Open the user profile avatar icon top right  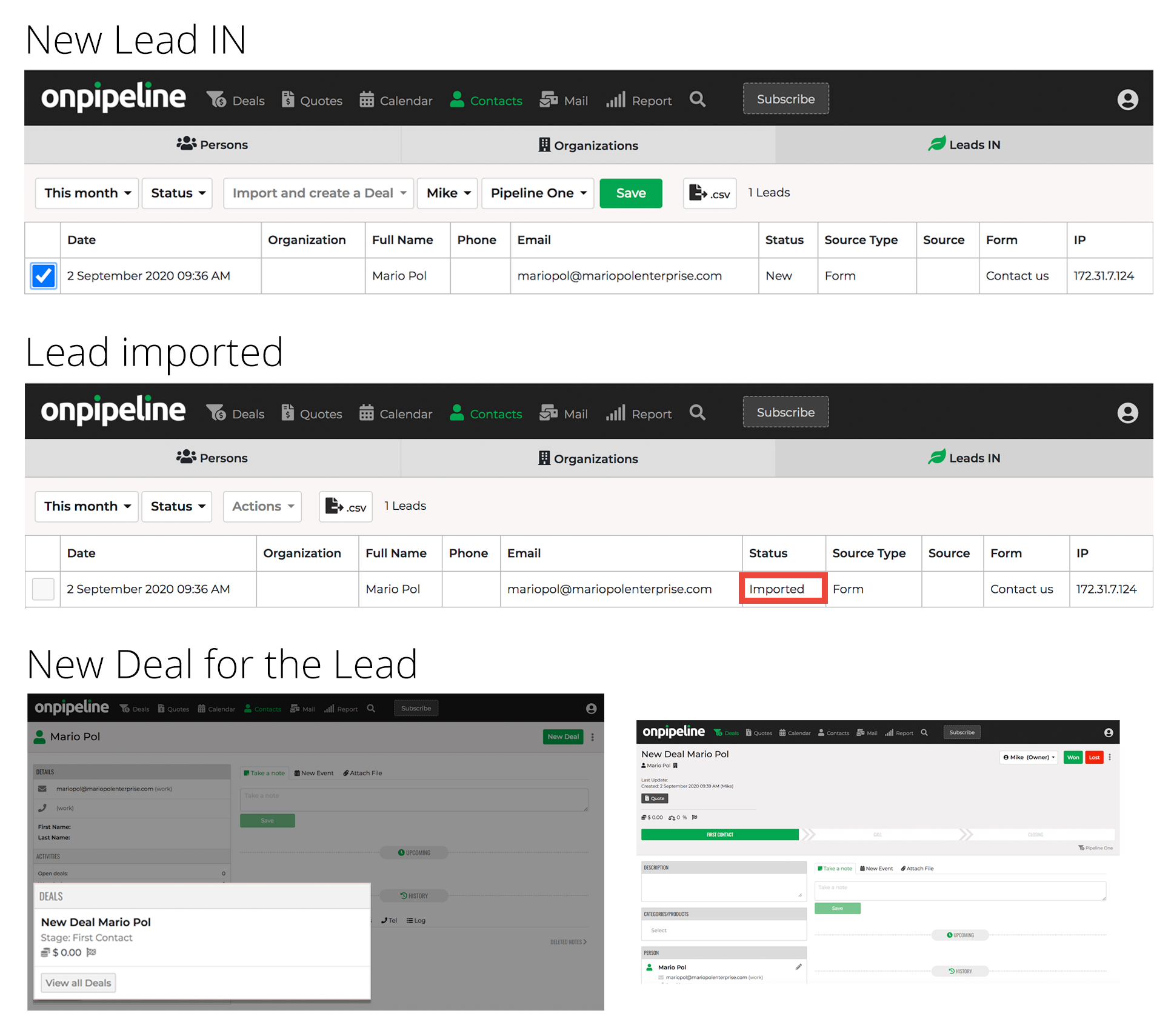point(1127,99)
